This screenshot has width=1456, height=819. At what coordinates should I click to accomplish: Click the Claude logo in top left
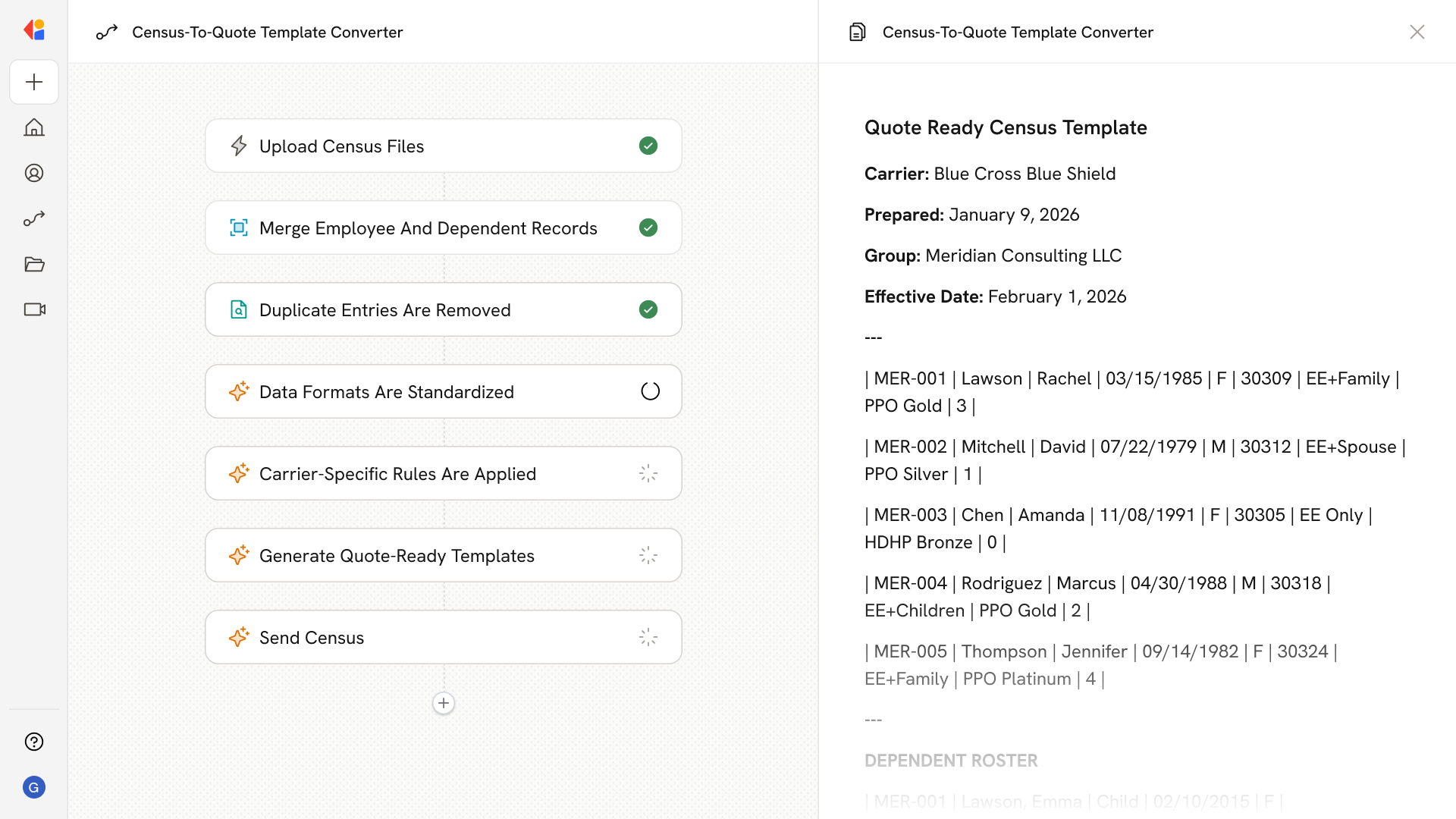click(x=34, y=30)
